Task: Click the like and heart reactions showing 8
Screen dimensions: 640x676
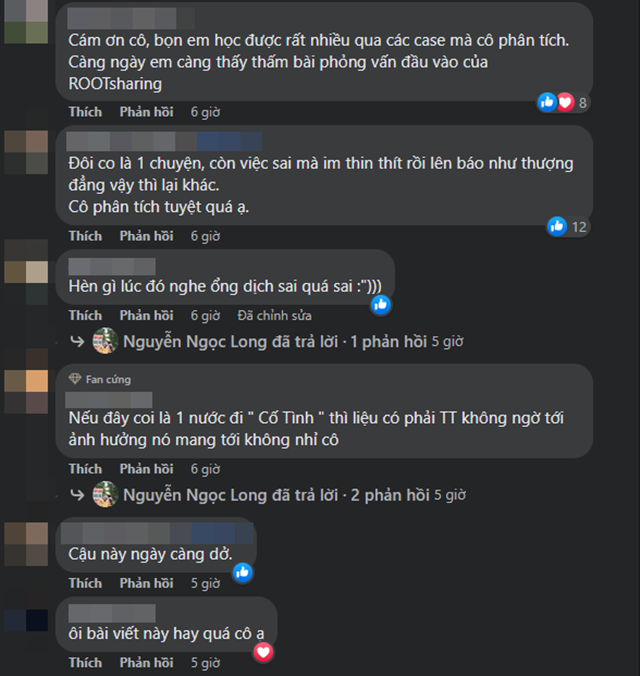Action: [x=563, y=103]
